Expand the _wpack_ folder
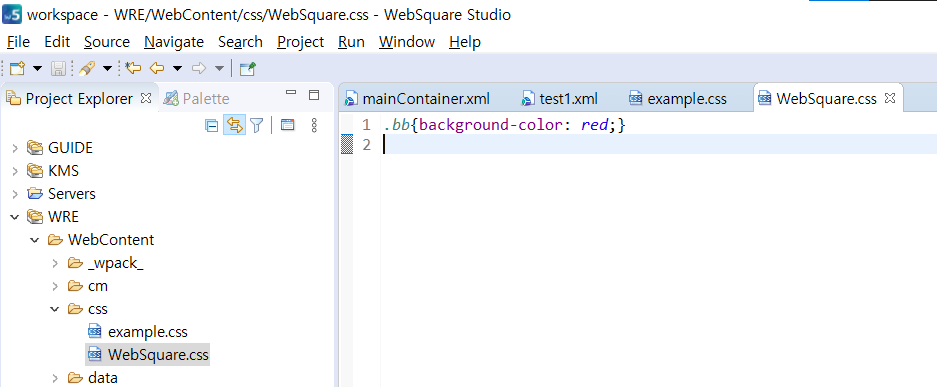The width and height of the screenshot is (937, 387). click(x=55, y=263)
